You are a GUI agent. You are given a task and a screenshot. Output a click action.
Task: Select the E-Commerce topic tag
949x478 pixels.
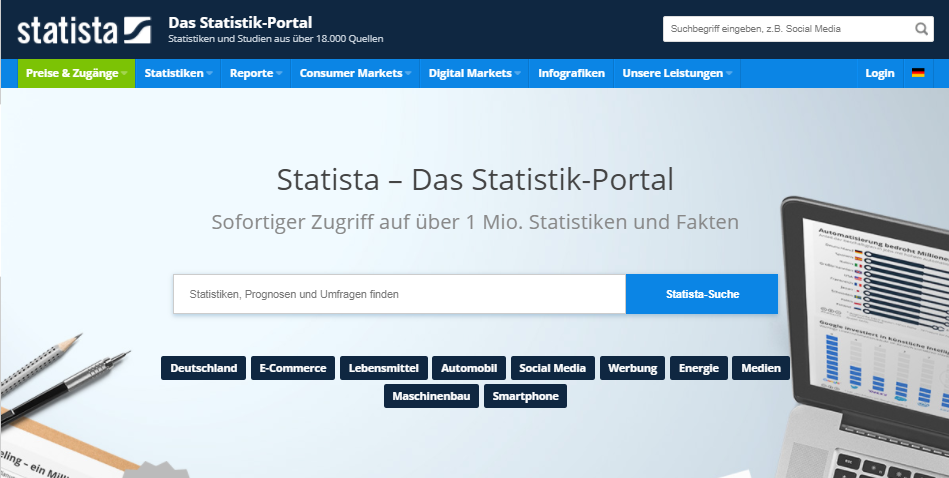click(293, 368)
